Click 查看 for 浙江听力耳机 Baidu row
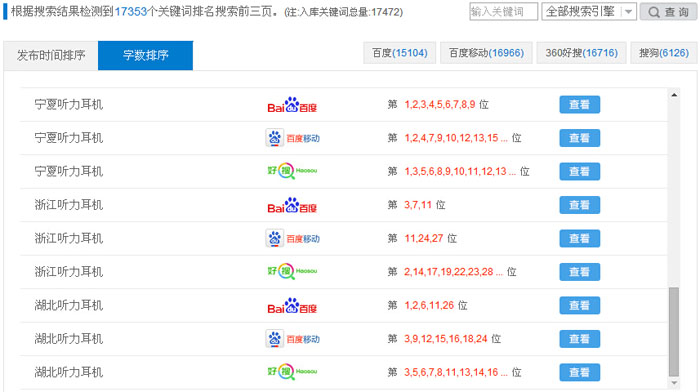Screen dimensions: 700x392 tap(579, 205)
